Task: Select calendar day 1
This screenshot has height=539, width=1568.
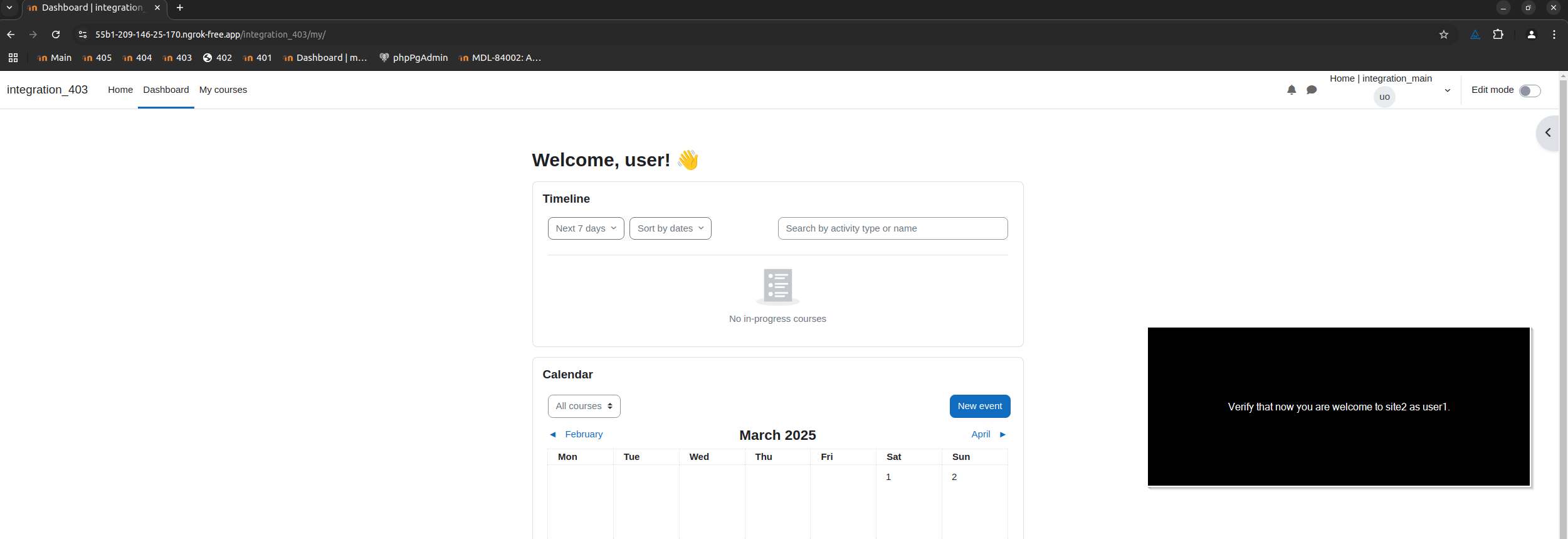Action: pyautogui.click(x=888, y=477)
